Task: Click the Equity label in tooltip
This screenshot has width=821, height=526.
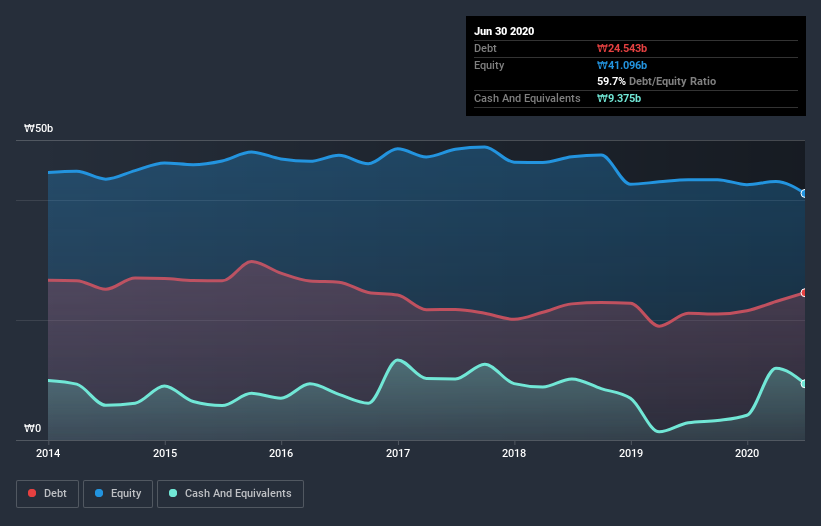Action: (489, 65)
